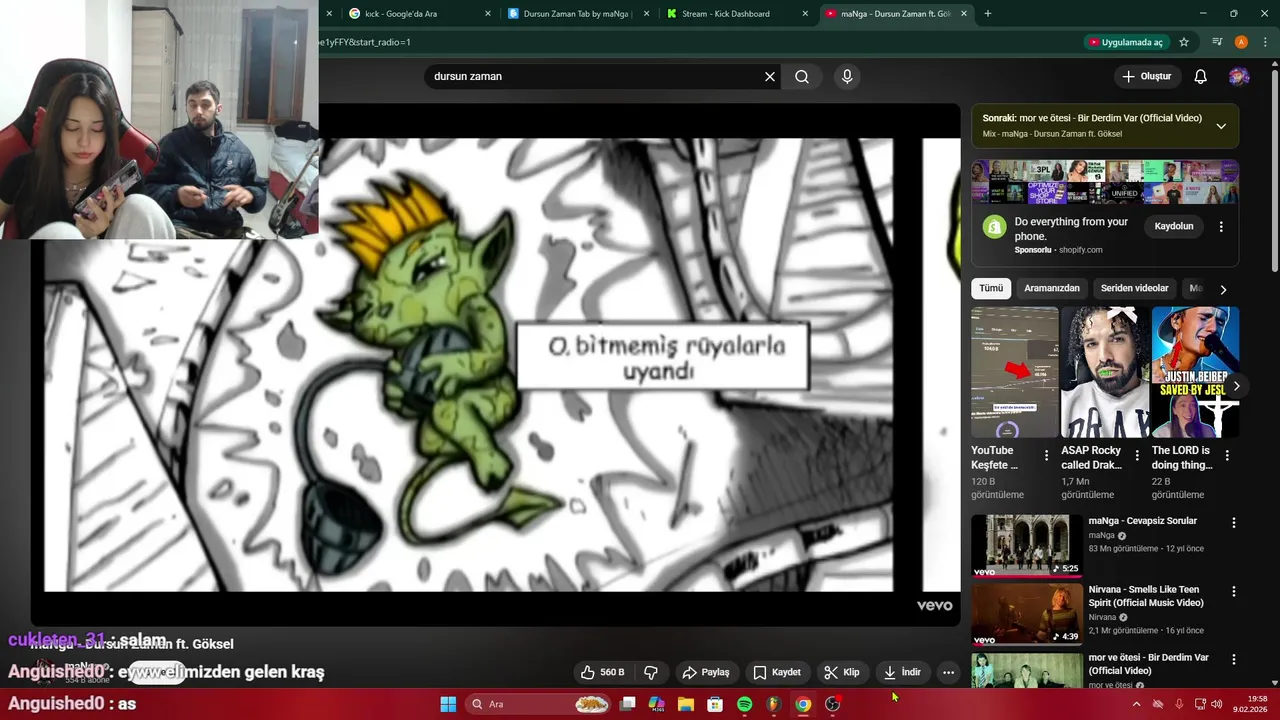Click Kaydolun on the Shopify ad
1280x720 pixels.
click(1174, 227)
